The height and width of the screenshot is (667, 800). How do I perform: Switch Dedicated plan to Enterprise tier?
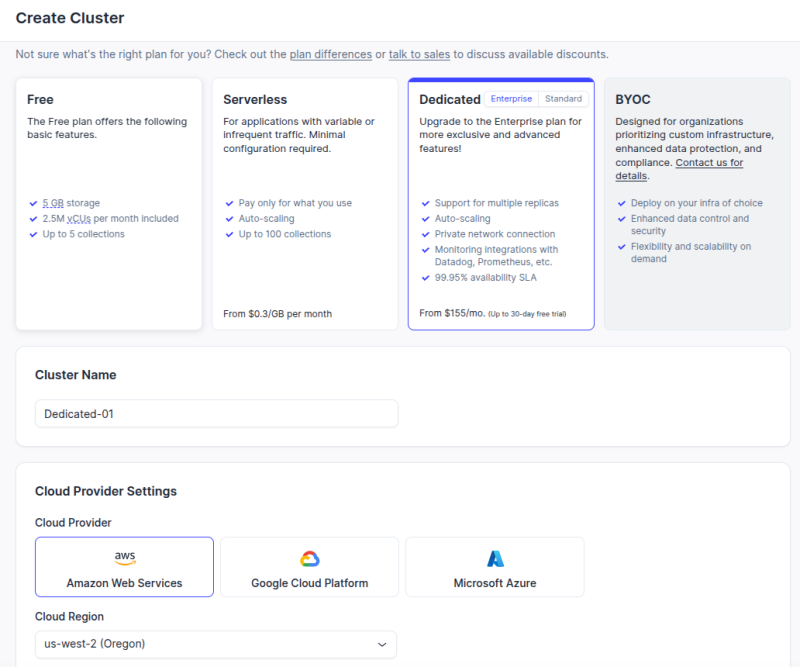tap(512, 99)
